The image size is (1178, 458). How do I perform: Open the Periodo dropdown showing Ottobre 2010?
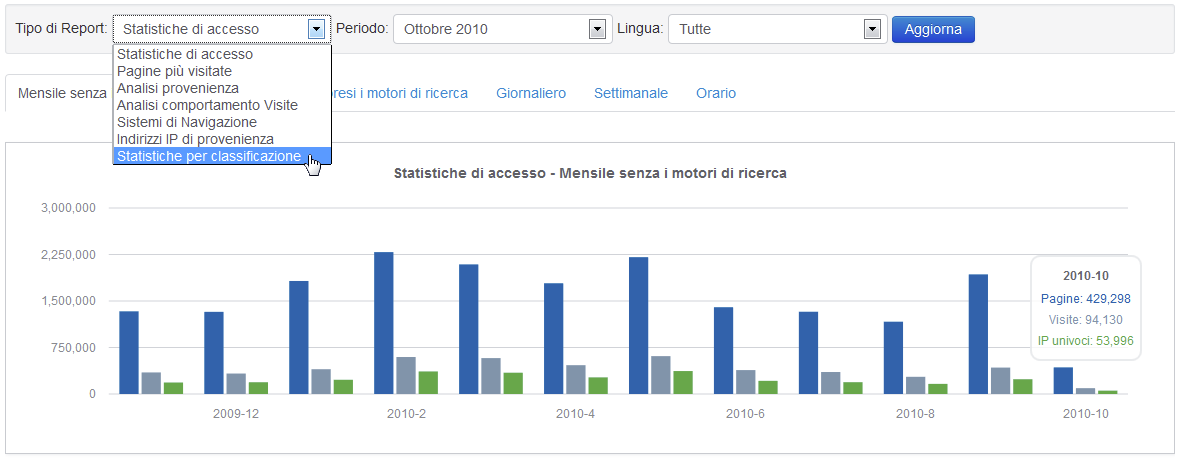coord(503,29)
